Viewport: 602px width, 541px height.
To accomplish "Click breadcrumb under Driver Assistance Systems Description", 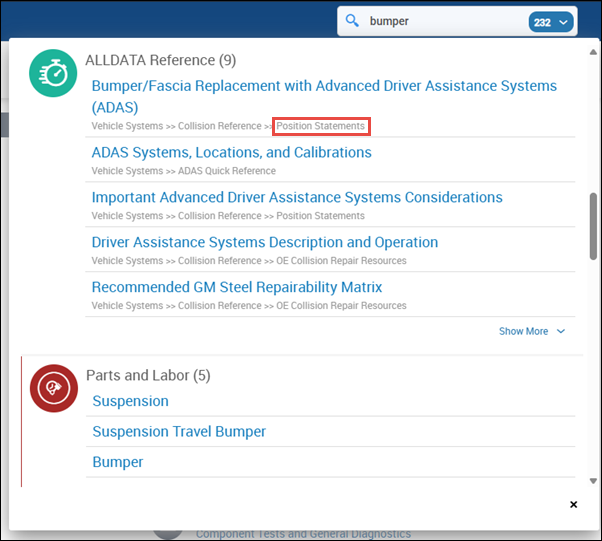I will (249, 261).
